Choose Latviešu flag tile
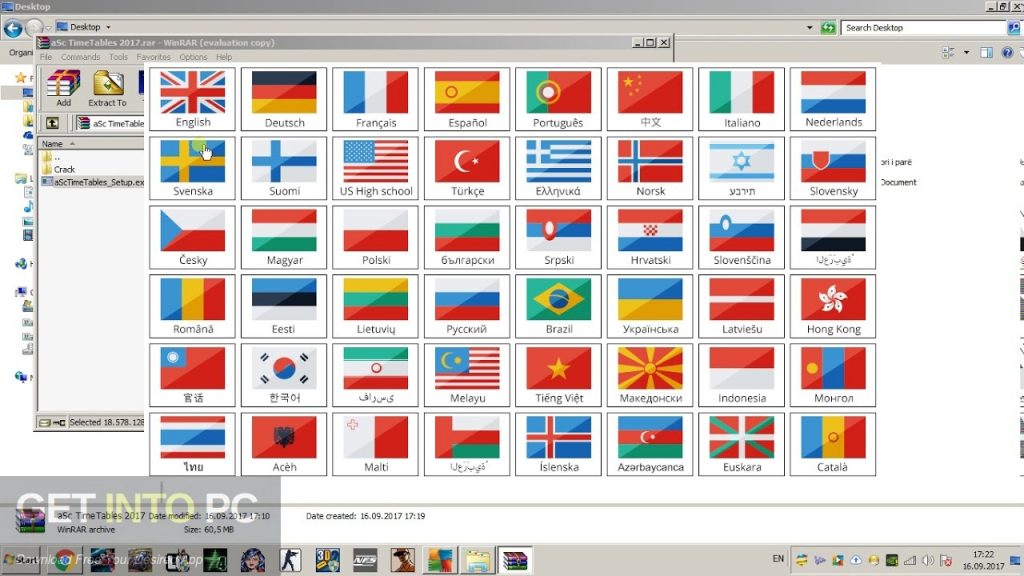 click(x=741, y=306)
